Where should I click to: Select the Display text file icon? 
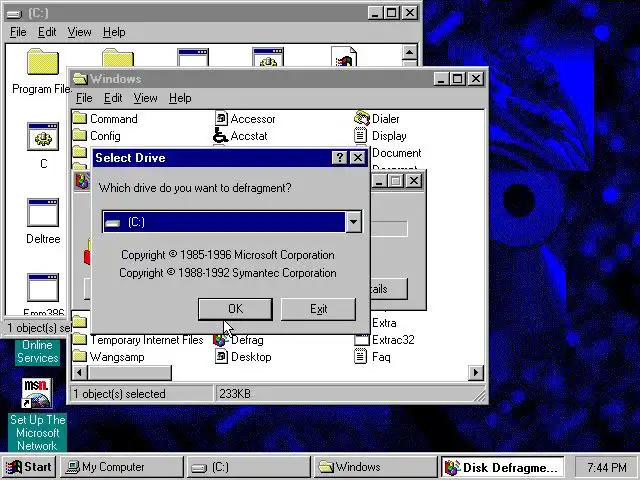pos(360,135)
